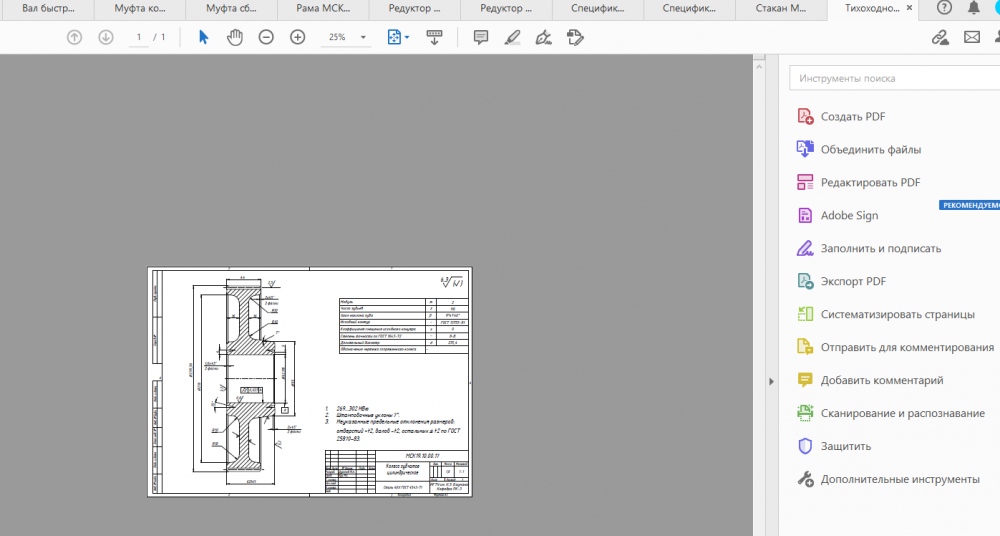Go to the next page arrow
Screen dimensions: 1000x536
tap(106, 37)
